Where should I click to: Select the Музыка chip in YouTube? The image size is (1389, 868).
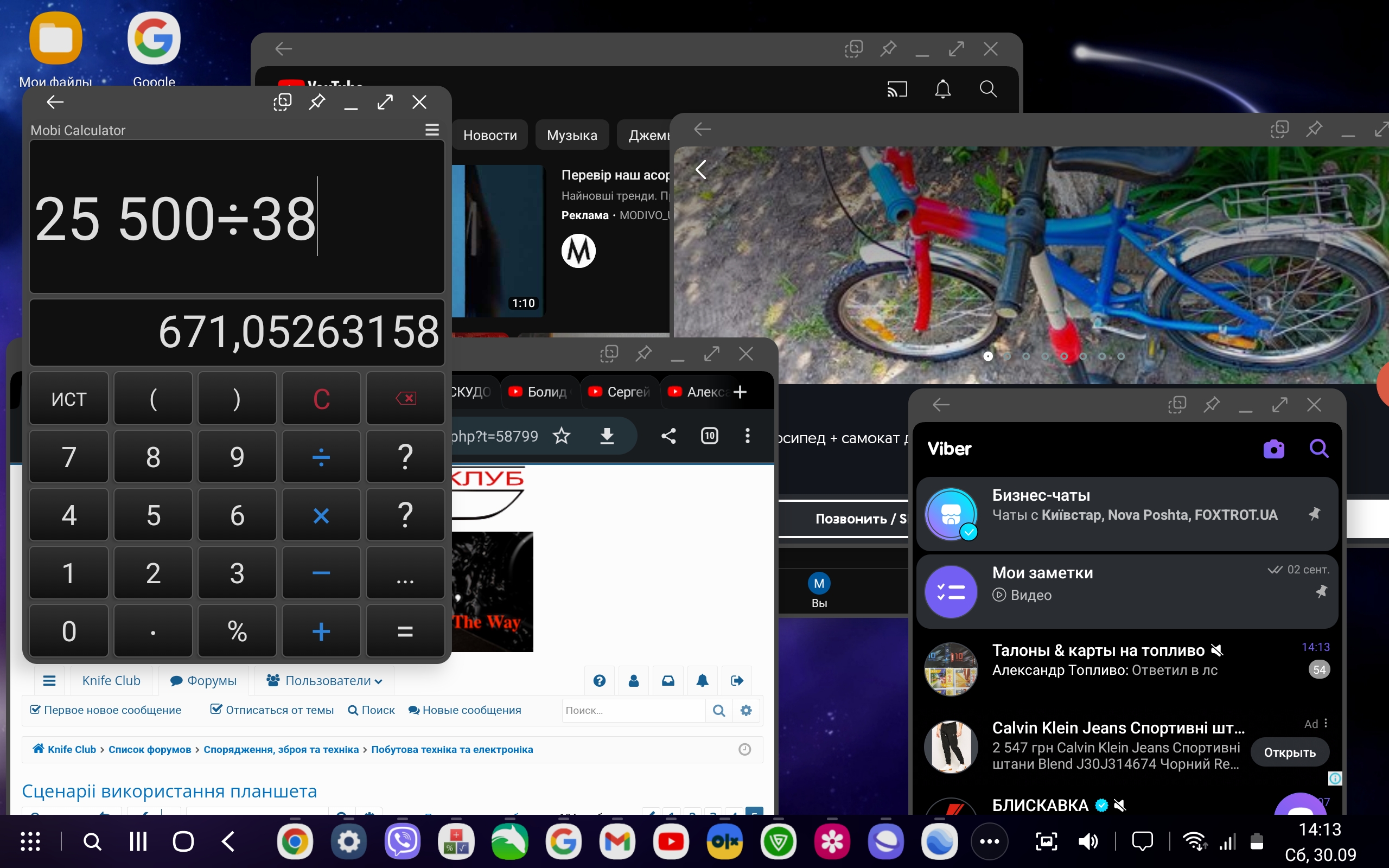572,135
